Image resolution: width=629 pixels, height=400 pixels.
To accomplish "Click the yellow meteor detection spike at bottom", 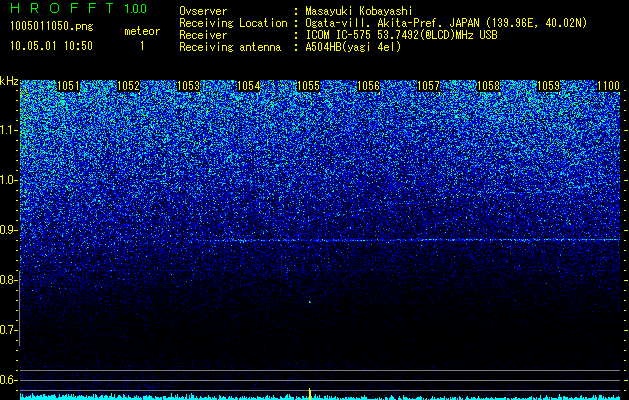I will (310, 394).
